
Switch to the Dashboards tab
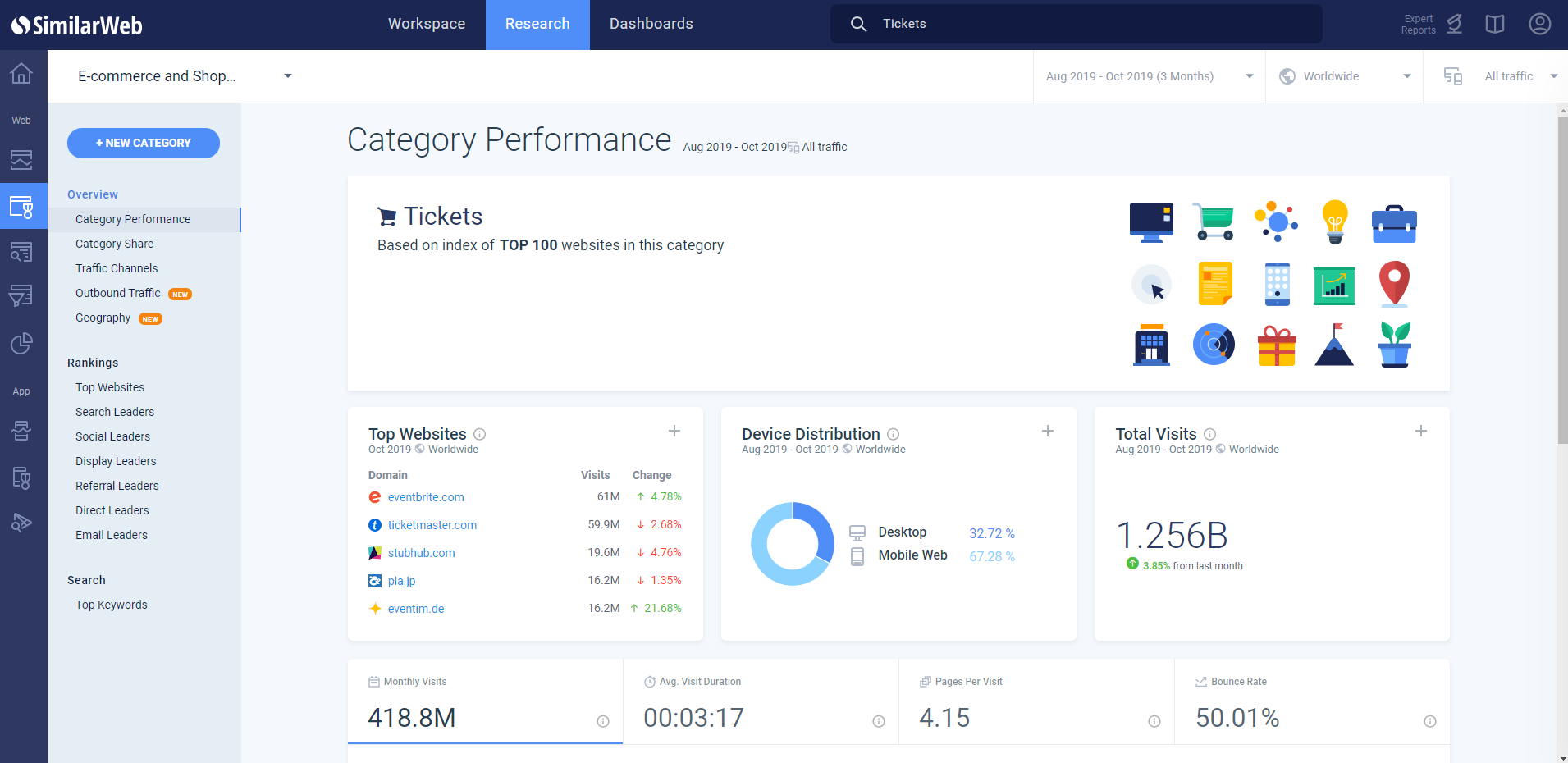click(651, 25)
